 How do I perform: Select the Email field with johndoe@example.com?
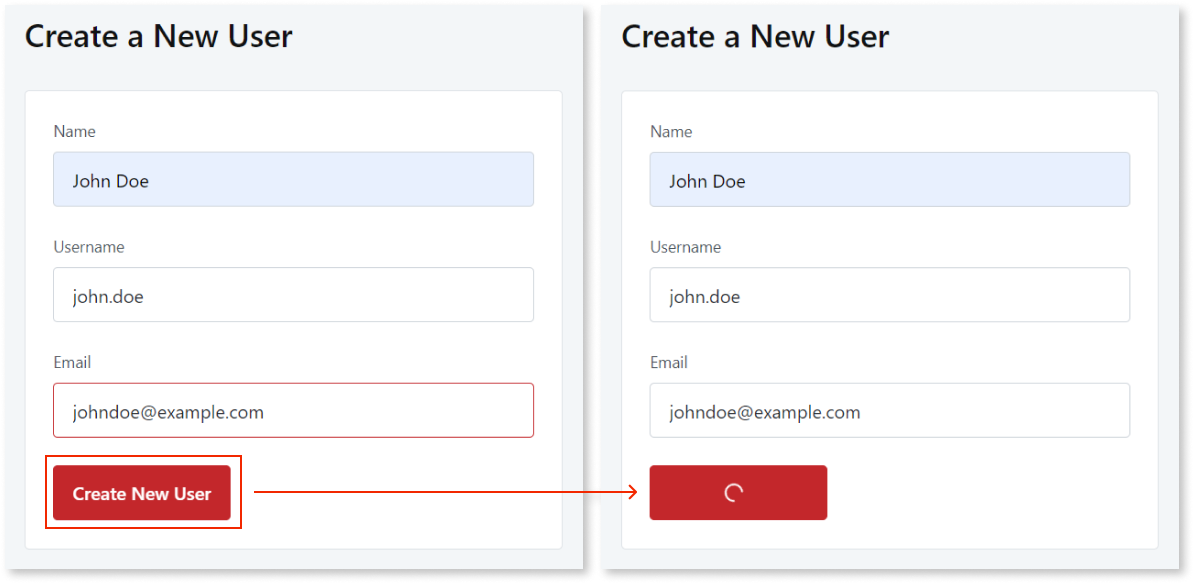293,410
